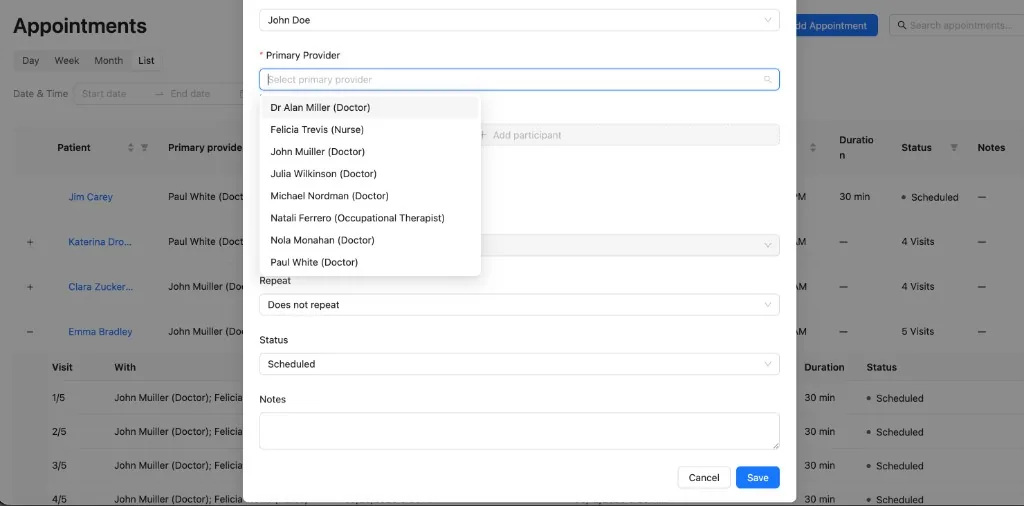Select Dr Alan Miller (Doctor) option

370,108
